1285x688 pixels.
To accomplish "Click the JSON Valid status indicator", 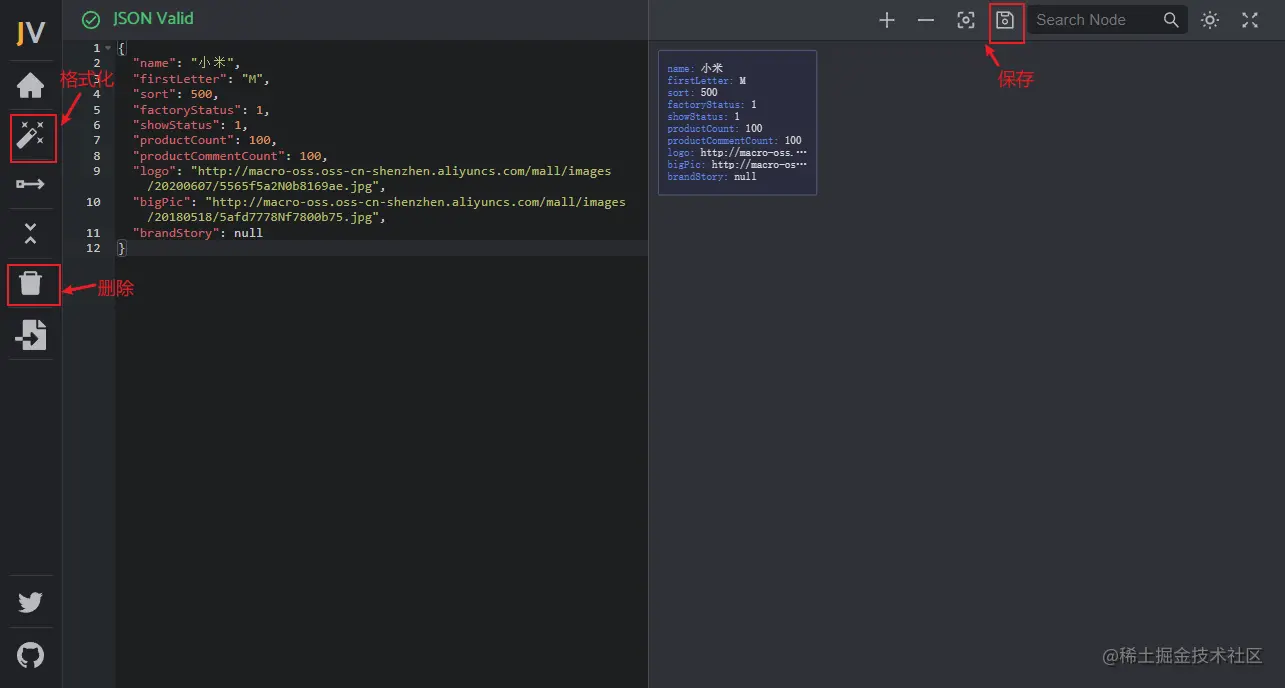I will pos(138,19).
